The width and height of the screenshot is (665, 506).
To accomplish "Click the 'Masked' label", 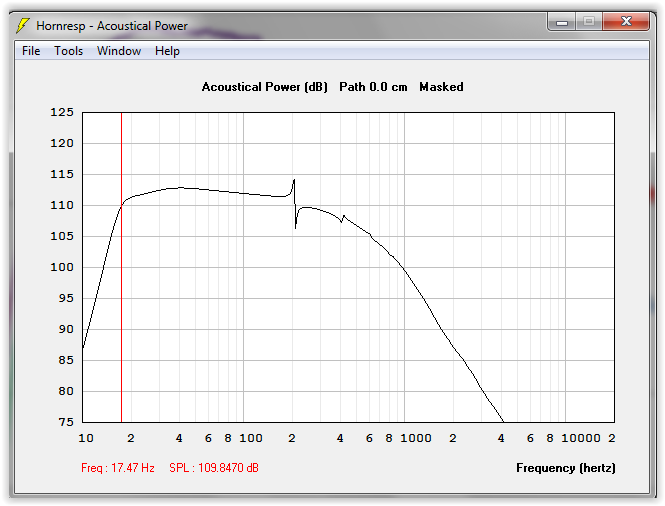I will point(441,87).
